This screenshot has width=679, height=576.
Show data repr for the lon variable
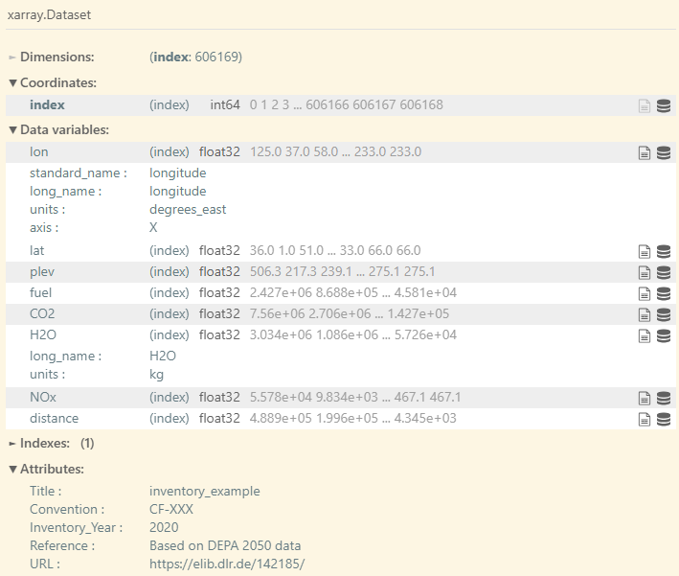click(x=663, y=153)
